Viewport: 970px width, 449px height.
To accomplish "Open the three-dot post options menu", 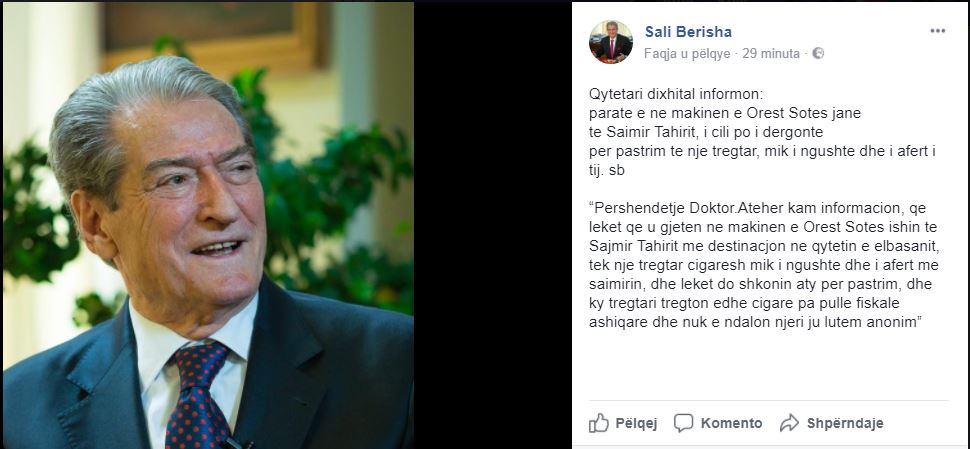I will point(938,32).
